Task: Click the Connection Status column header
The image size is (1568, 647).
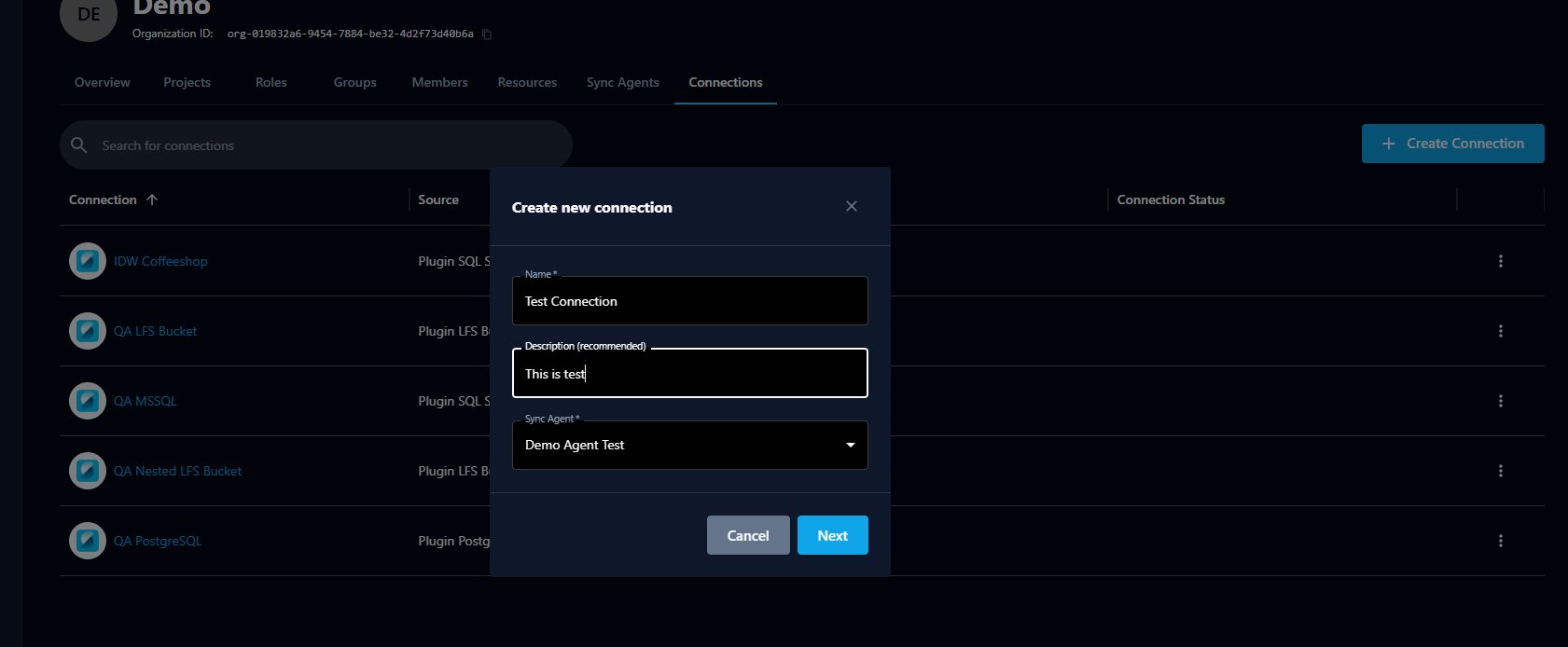Action: 1171,200
